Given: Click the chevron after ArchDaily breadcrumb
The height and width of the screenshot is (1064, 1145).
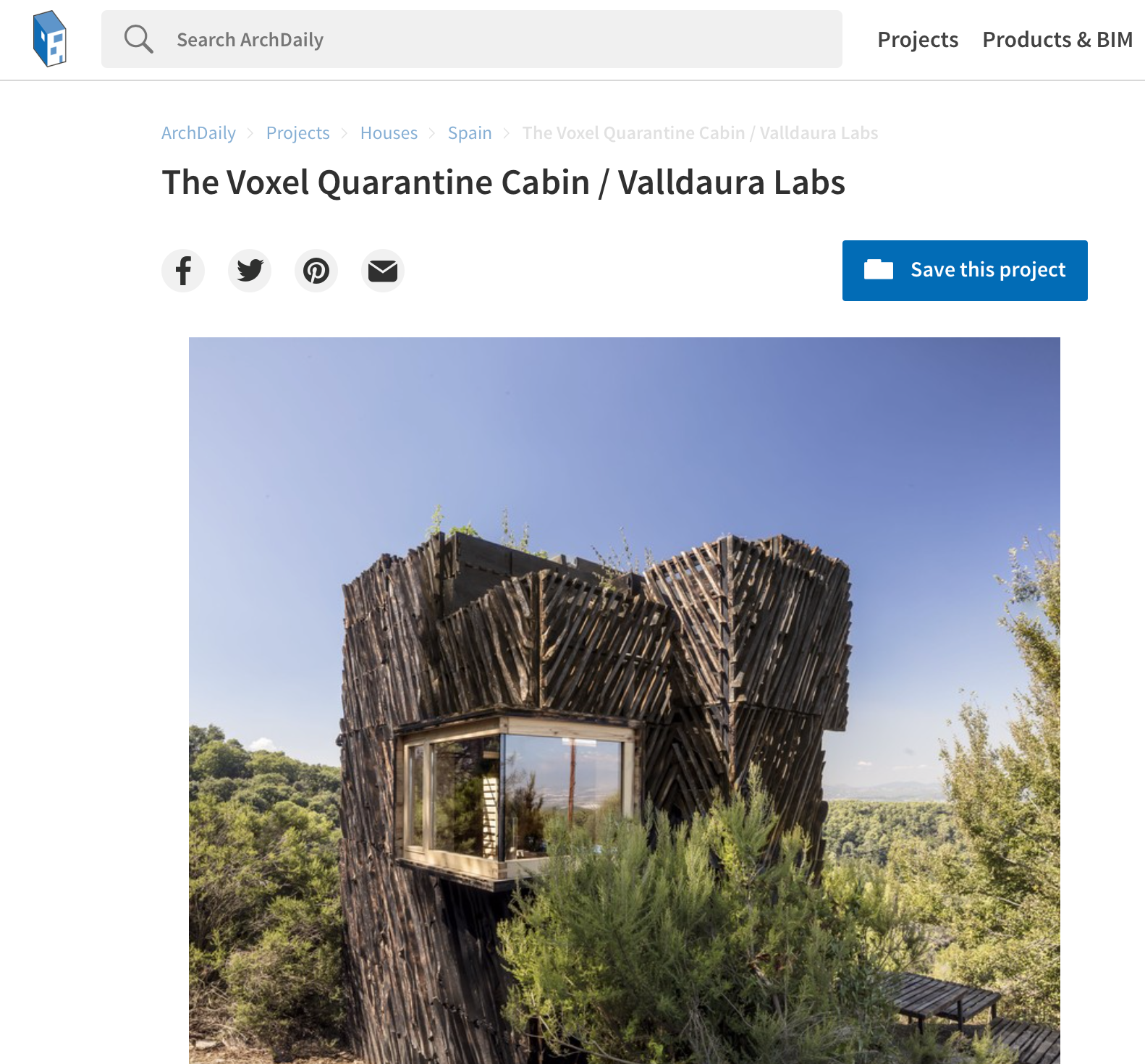Looking at the screenshot, I should [250, 133].
